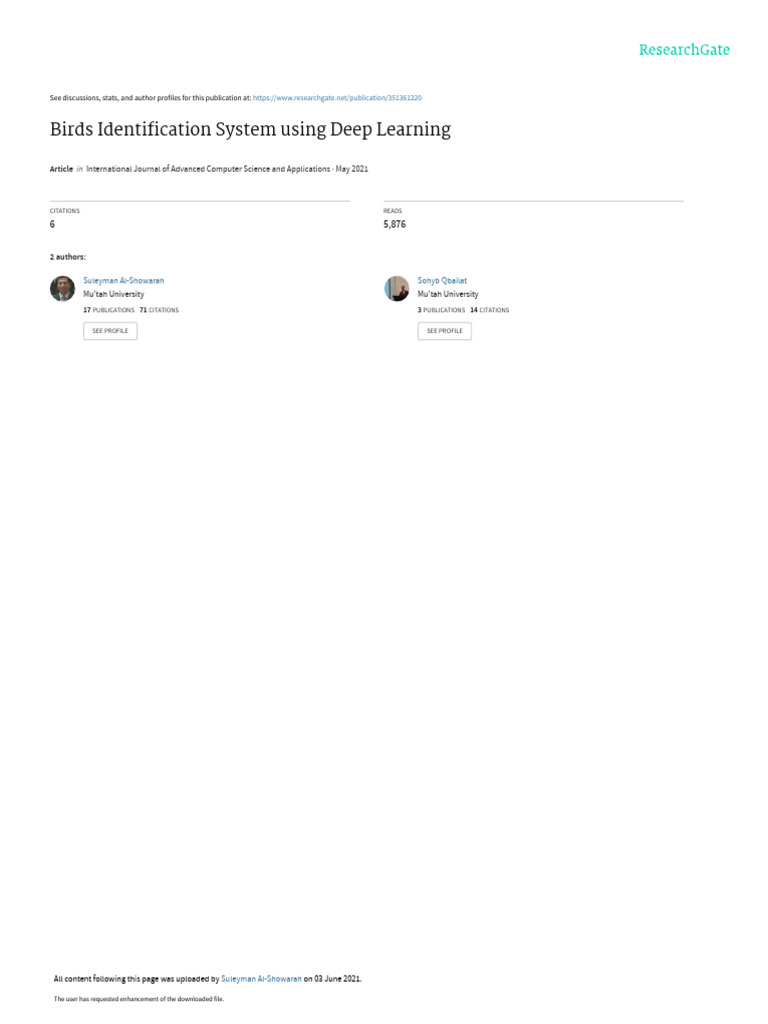Click Mu'tah University under Sohyb Qbailat
This screenshot has height=1024, width=768.
click(448, 295)
